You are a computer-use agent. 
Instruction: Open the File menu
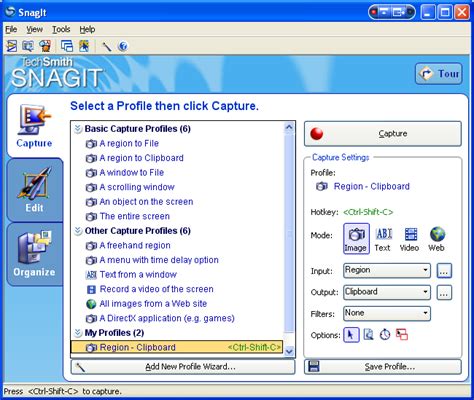point(11,29)
